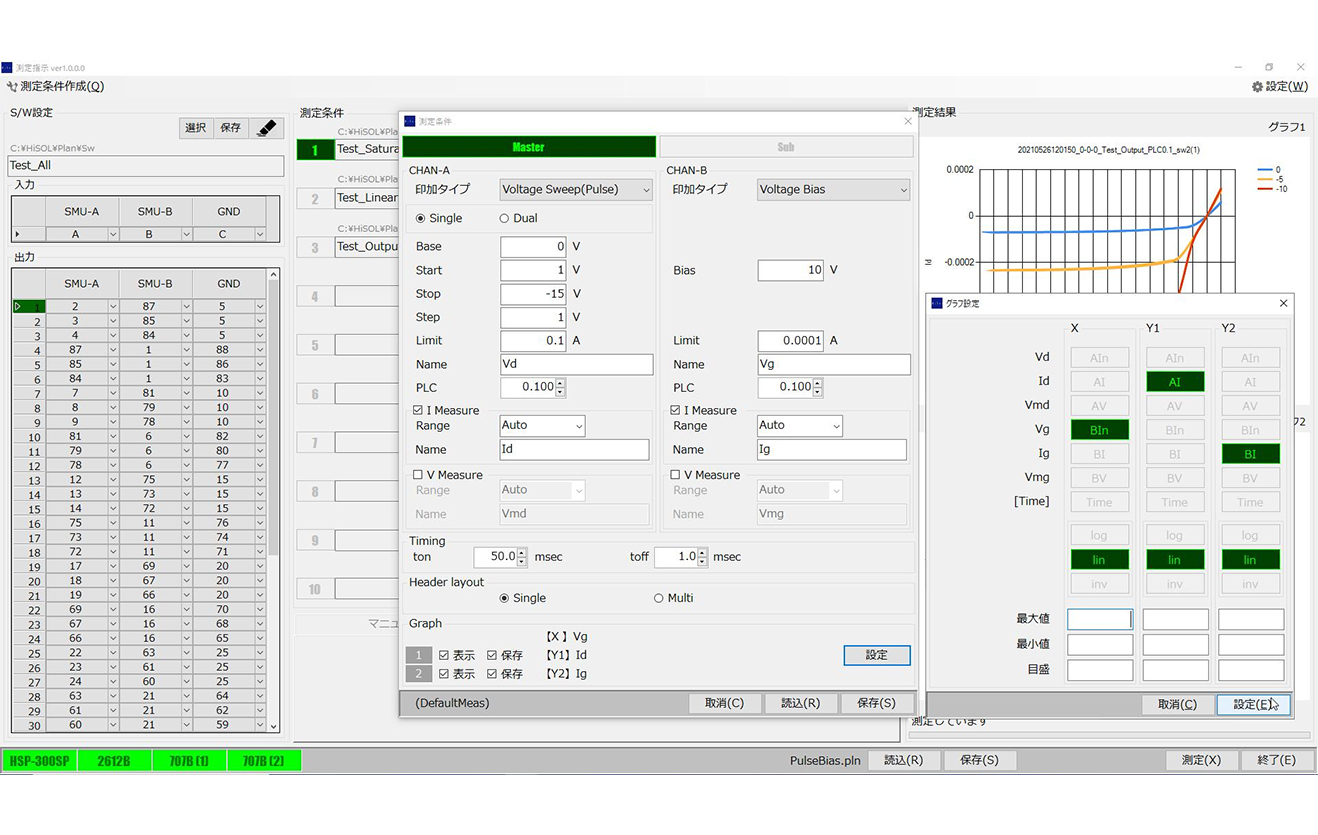The height and width of the screenshot is (835, 1318).
Task: Click the 測定(X) button in bottom bar
Action: [x=1201, y=760]
